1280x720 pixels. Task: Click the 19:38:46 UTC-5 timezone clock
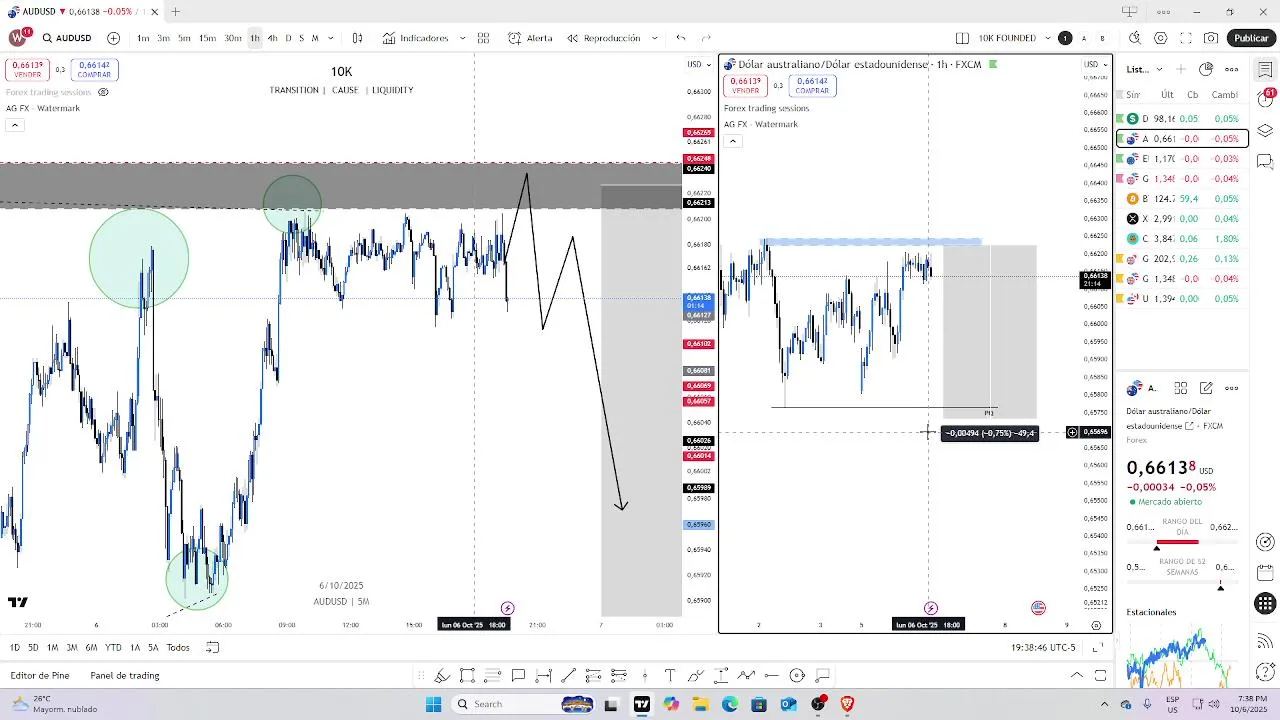click(1043, 647)
